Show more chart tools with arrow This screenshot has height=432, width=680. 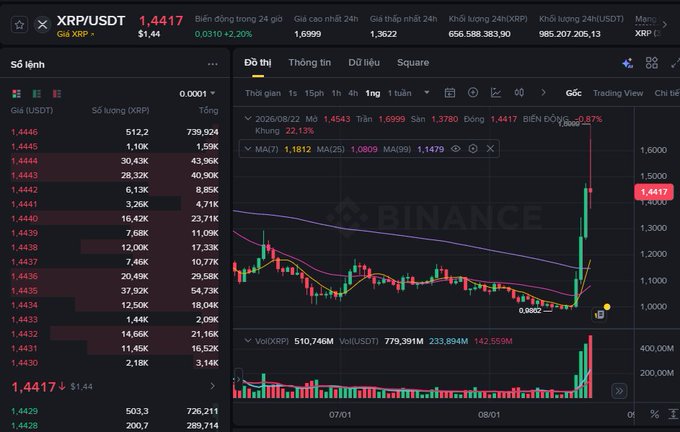[x=543, y=92]
